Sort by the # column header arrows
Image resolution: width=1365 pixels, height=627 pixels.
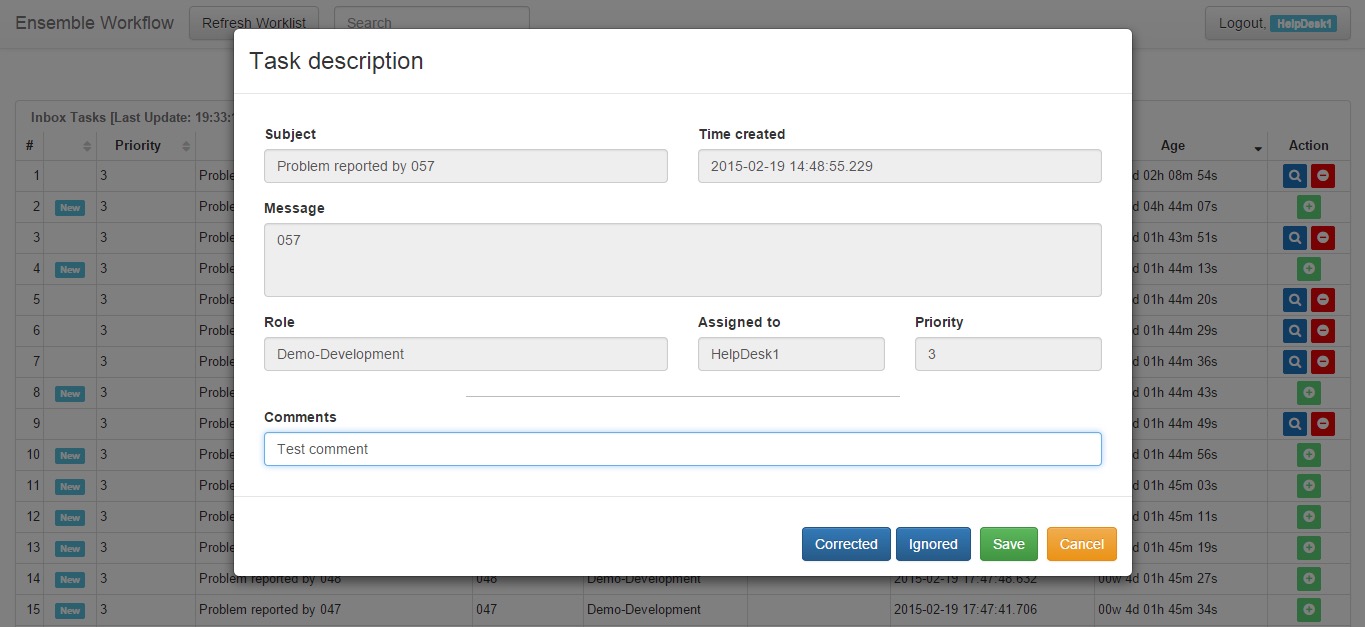[86, 146]
